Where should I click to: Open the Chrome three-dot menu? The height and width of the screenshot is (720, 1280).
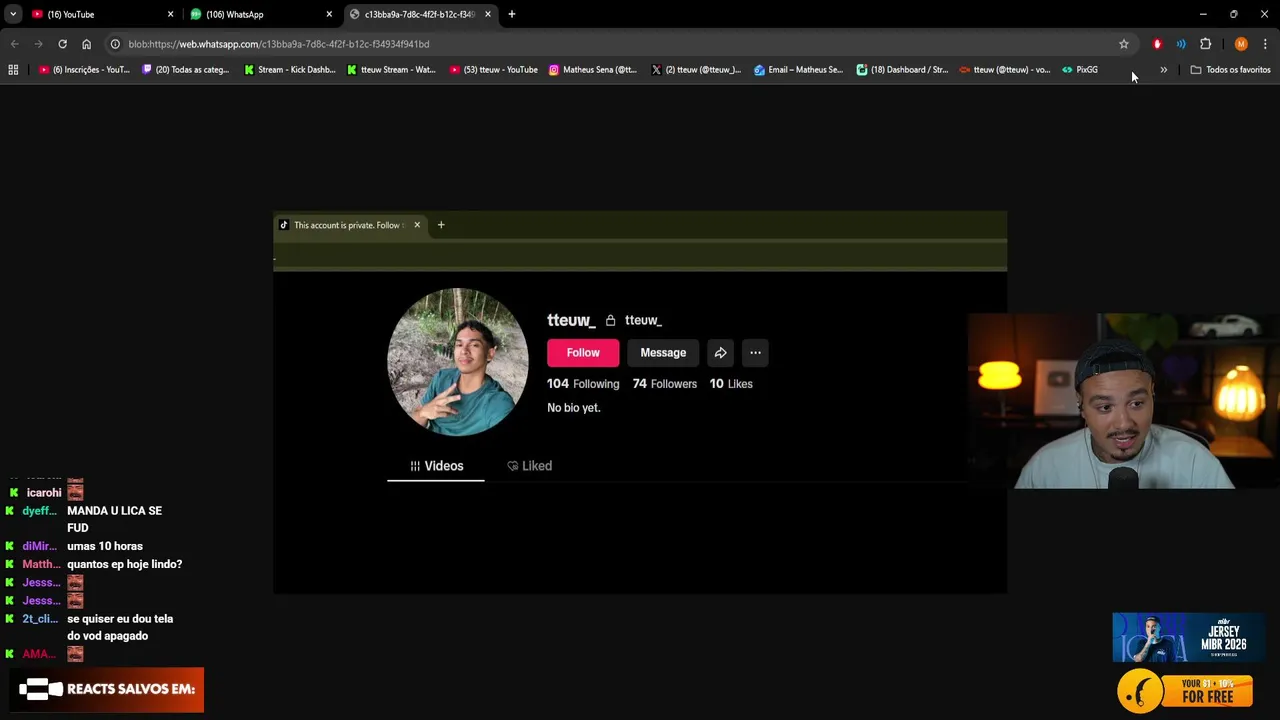[x=1265, y=44]
